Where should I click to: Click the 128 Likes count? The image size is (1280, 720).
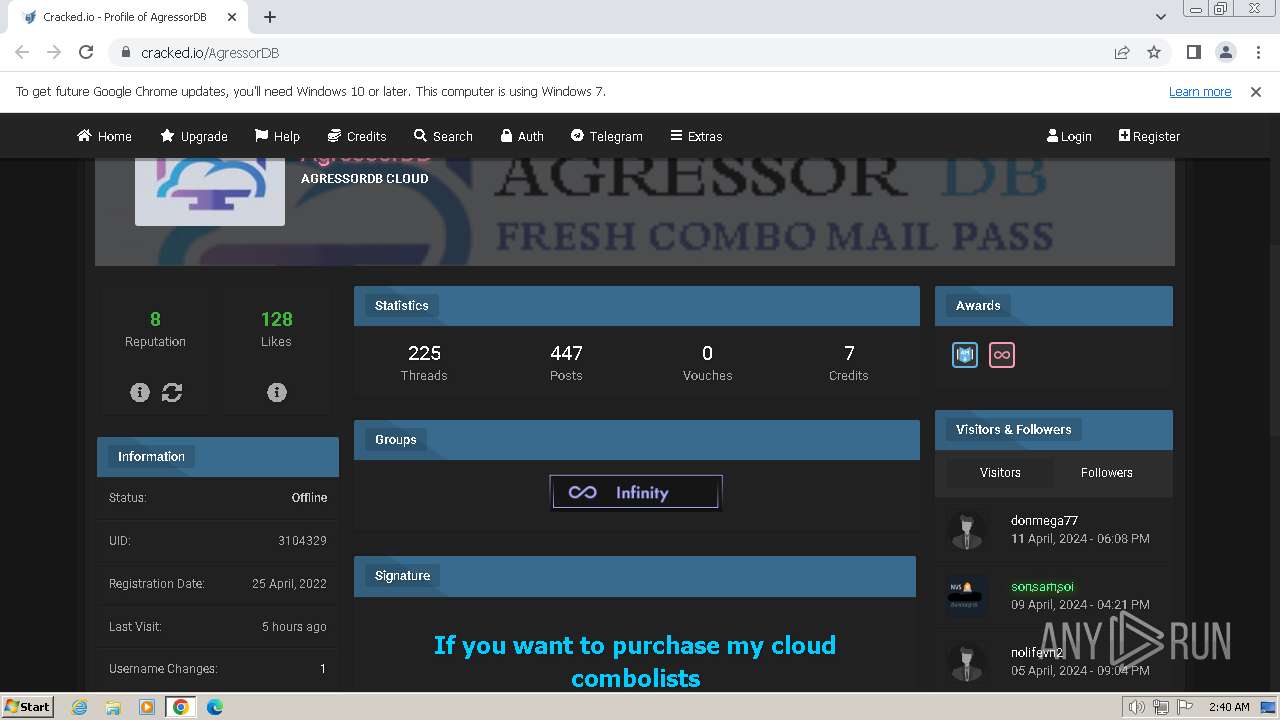pos(276,320)
